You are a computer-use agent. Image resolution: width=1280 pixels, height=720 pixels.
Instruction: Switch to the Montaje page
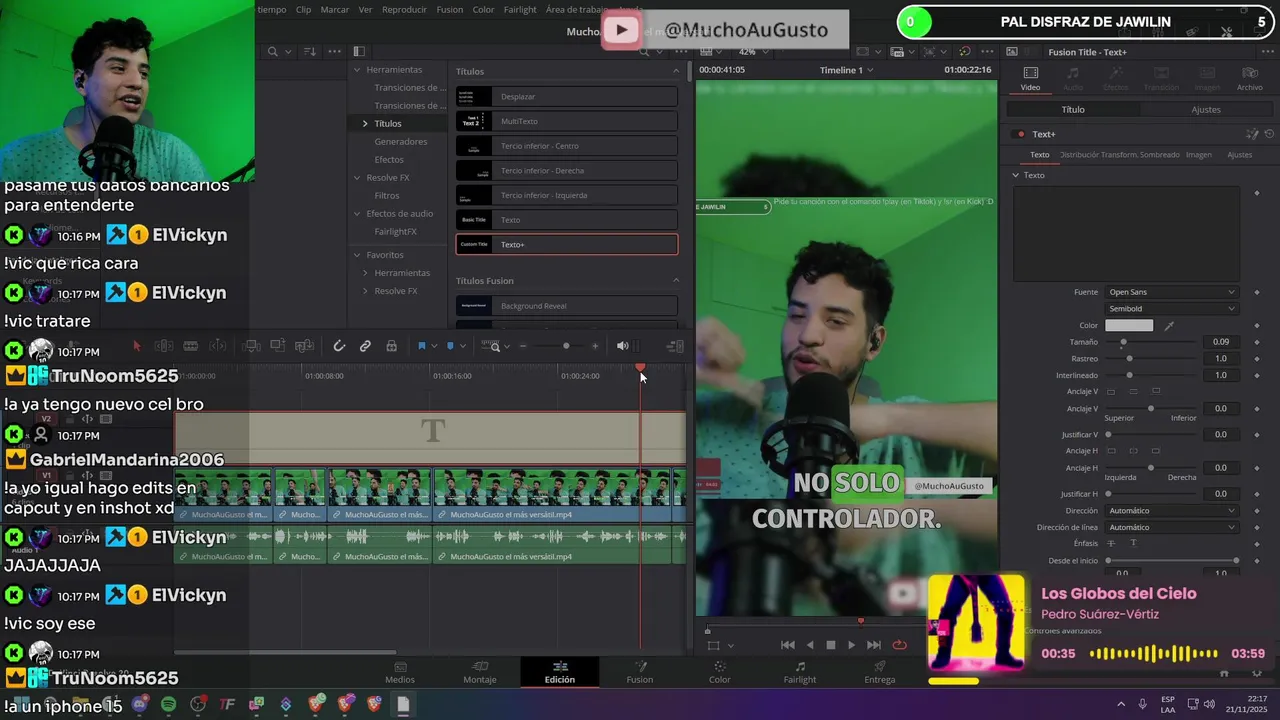click(x=480, y=672)
